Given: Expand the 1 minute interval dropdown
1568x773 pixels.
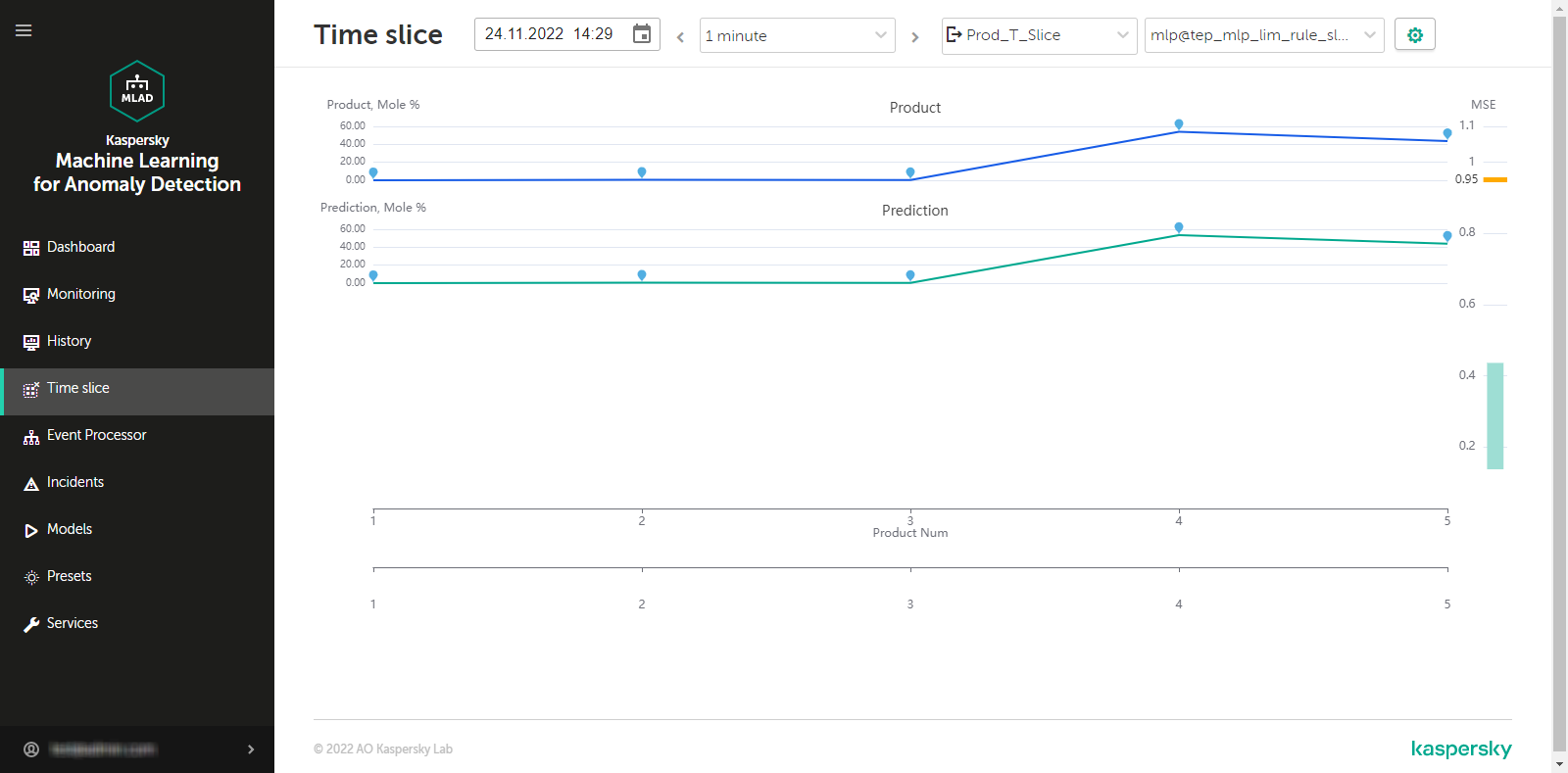Looking at the screenshot, I should tap(797, 35).
